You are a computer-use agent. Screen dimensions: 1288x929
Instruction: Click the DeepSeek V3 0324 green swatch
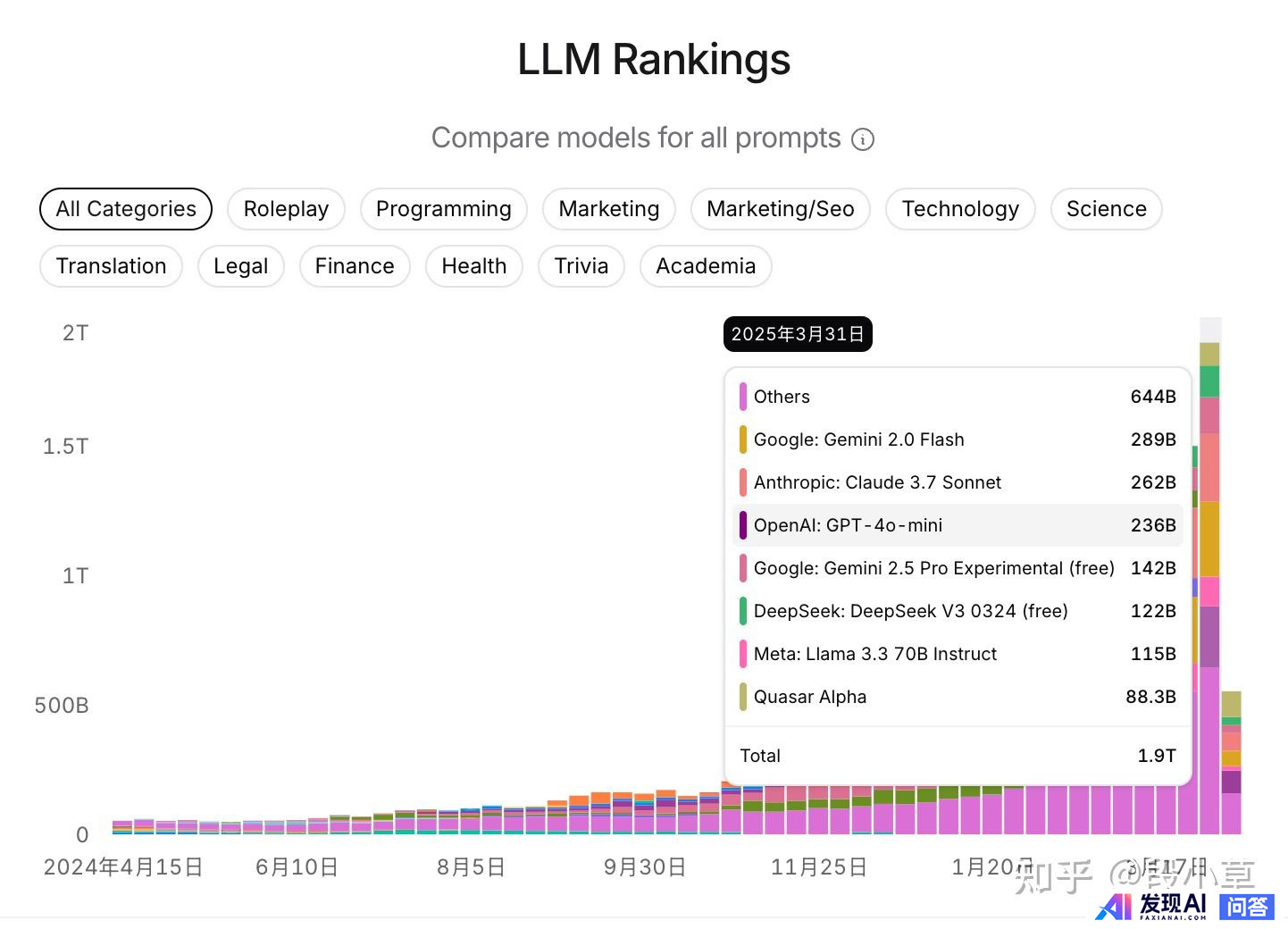[743, 611]
